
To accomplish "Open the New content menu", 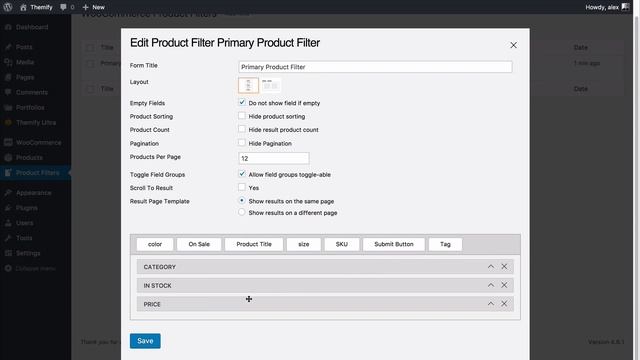I will click(93, 7).
